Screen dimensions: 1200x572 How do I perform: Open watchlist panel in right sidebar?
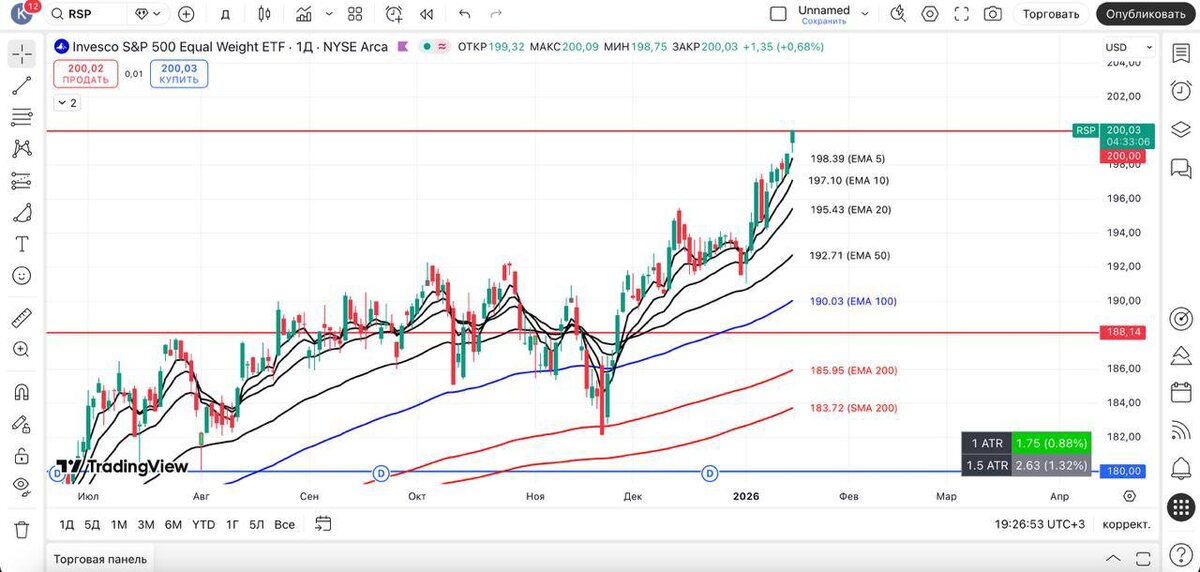coord(1181,55)
